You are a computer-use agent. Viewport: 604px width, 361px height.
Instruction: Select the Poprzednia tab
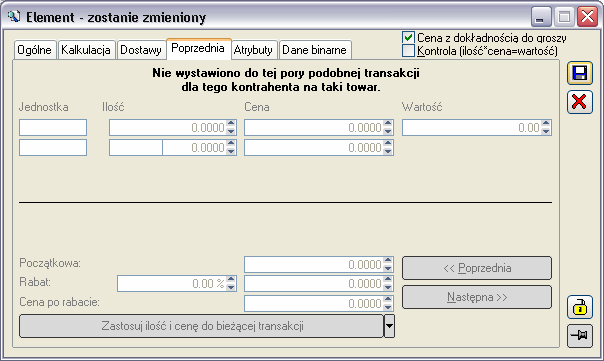click(x=198, y=49)
